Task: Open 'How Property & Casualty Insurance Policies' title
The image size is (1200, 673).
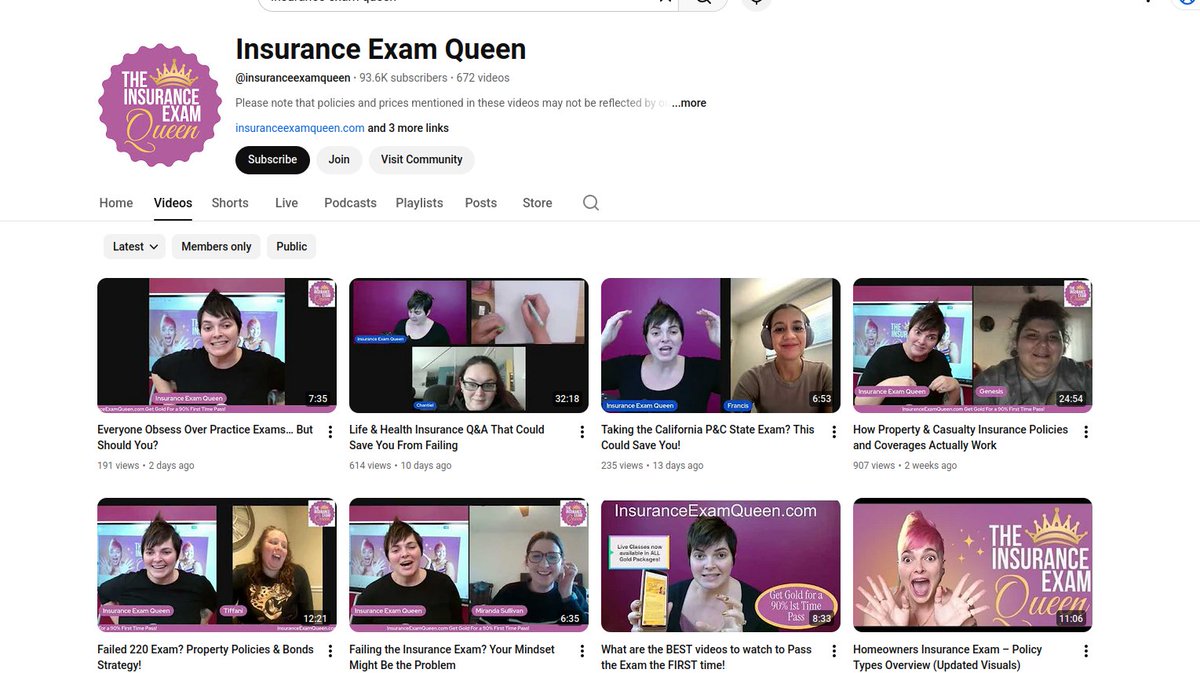Action: 960,437
